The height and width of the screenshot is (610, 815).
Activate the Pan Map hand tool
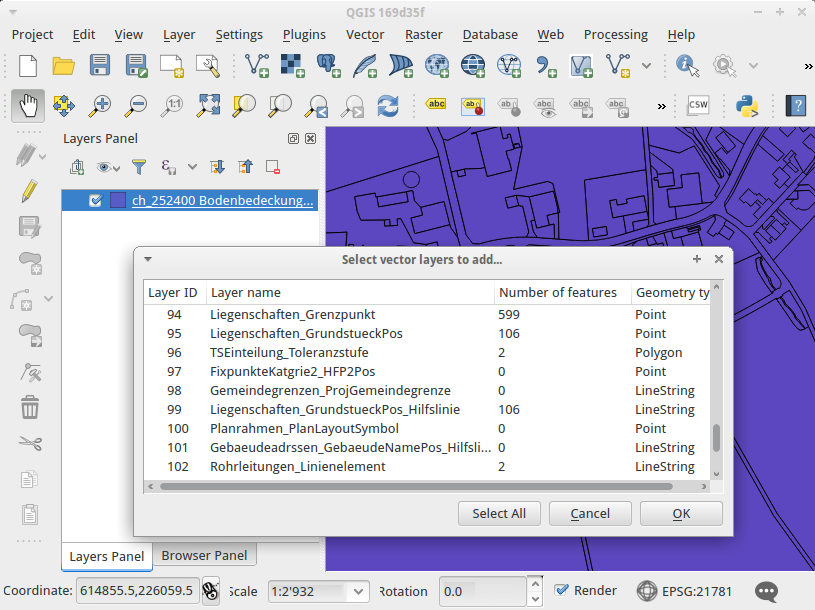pyautogui.click(x=28, y=105)
